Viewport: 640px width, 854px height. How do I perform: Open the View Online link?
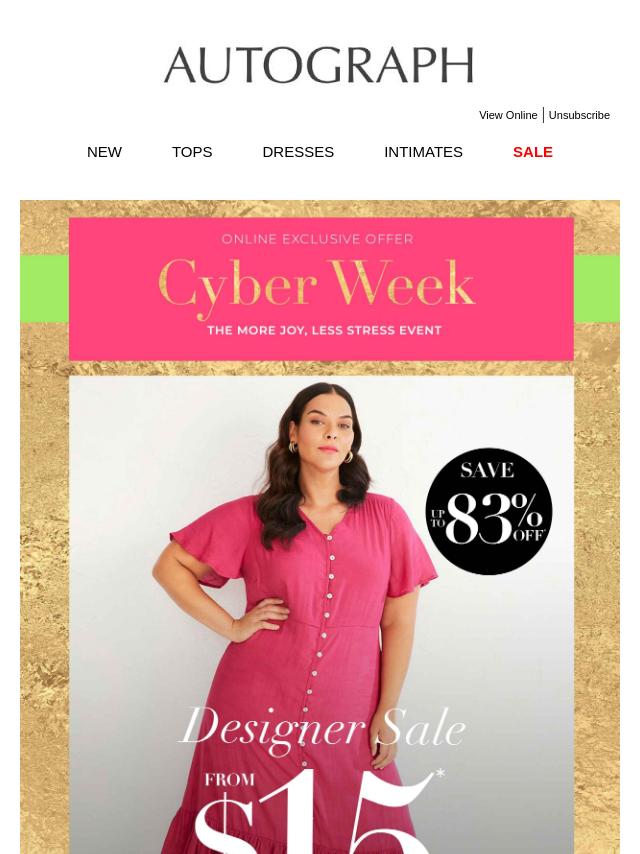click(508, 115)
